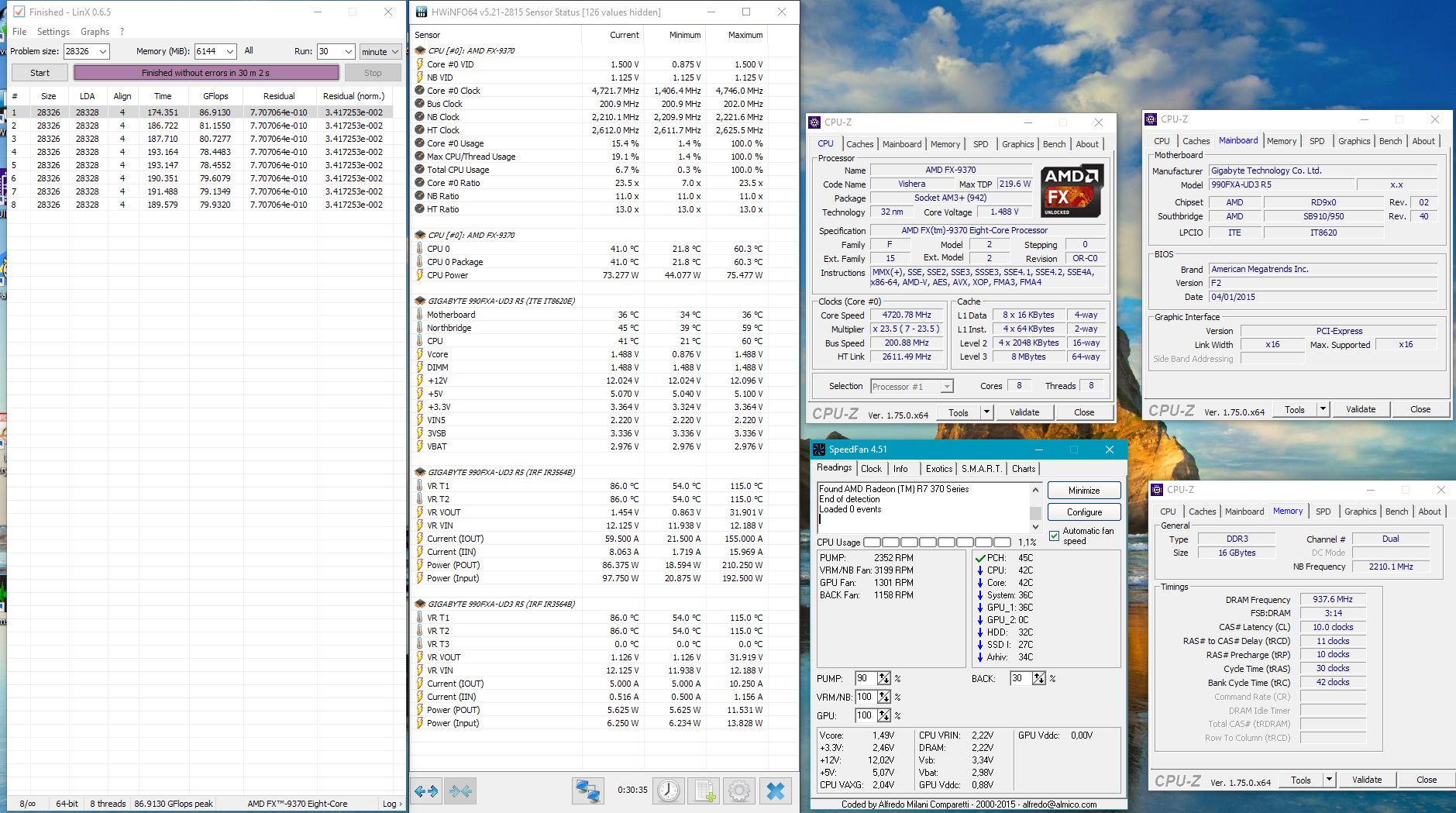The height and width of the screenshot is (813, 1456).
Task: Click the logging sheet icon in HWiNFO
Action: pyautogui.click(x=704, y=791)
